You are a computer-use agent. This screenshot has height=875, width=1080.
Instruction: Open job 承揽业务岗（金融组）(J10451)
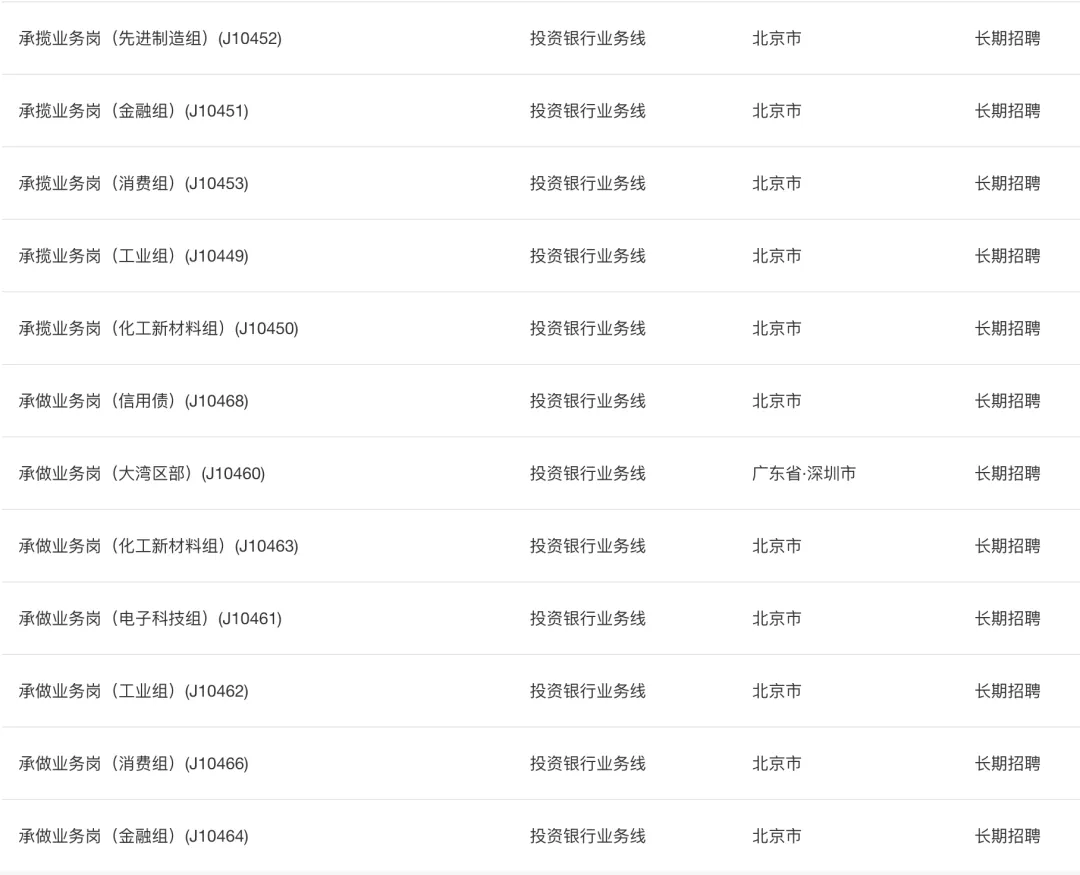coord(134,111)
